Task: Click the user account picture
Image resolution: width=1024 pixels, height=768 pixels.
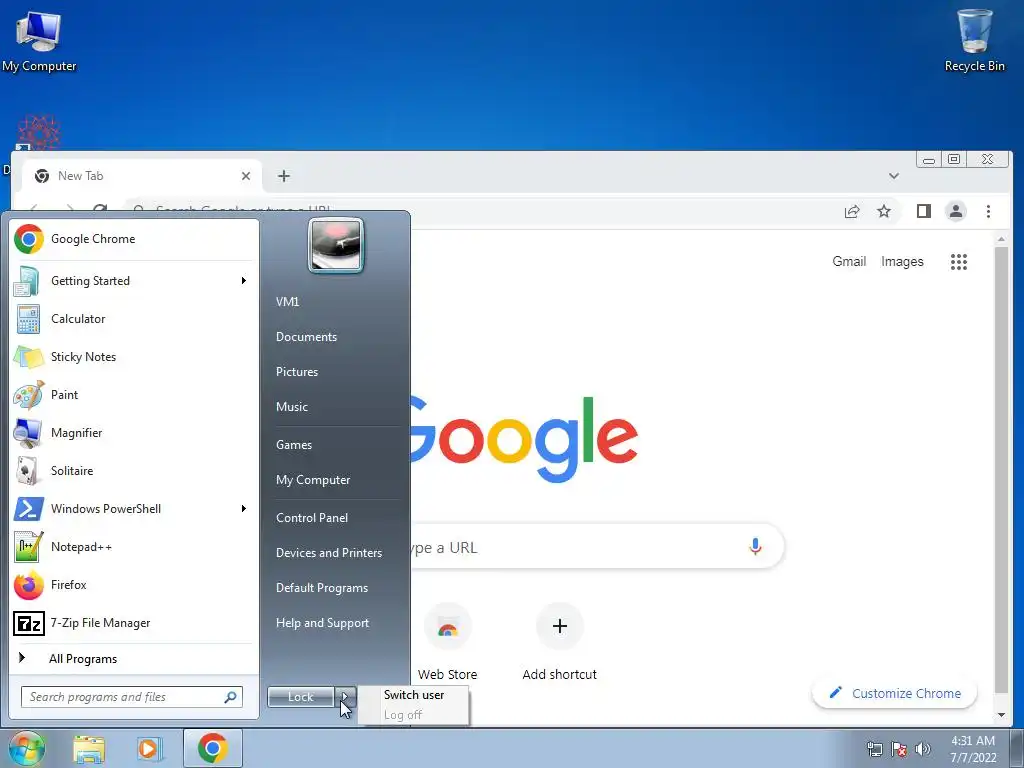Action: [336, 246]
